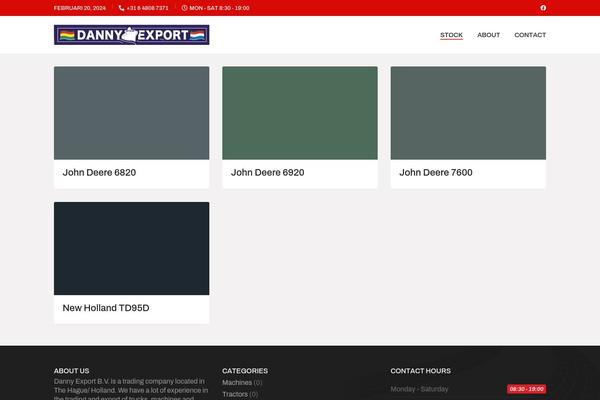This screenshot has height=400, width=600.
Task: Open the Tractors category in footer
Action: [235, 394]
